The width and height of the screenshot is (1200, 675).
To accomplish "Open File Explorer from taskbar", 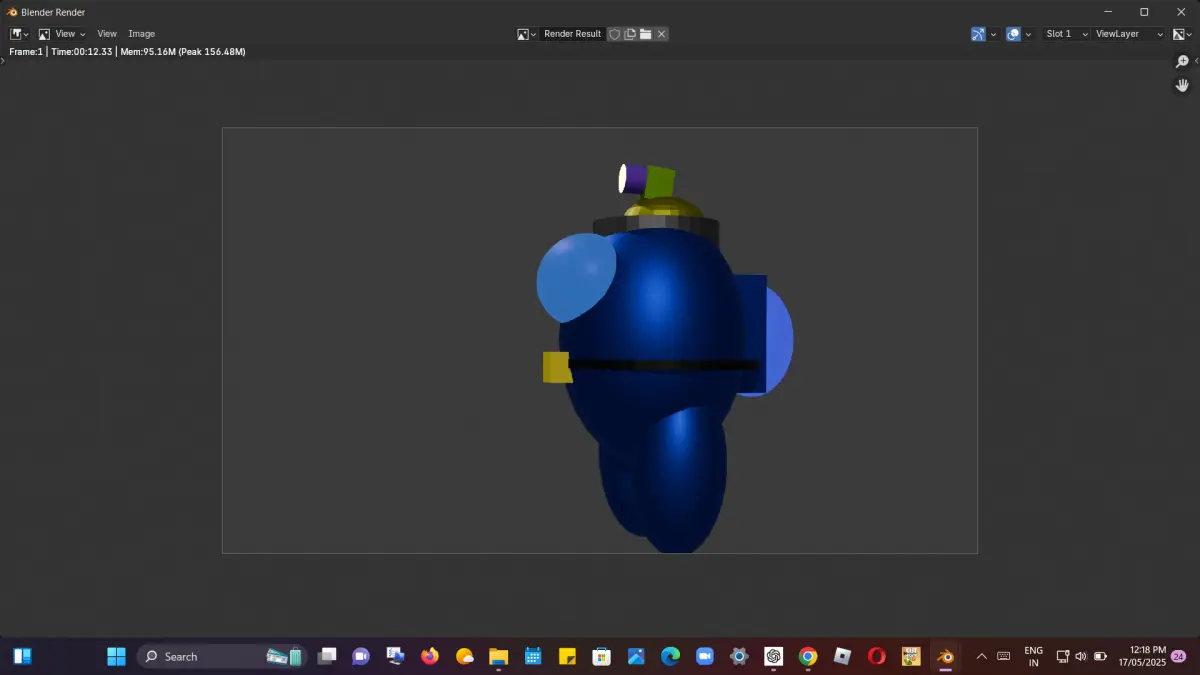I will [498, 656].
